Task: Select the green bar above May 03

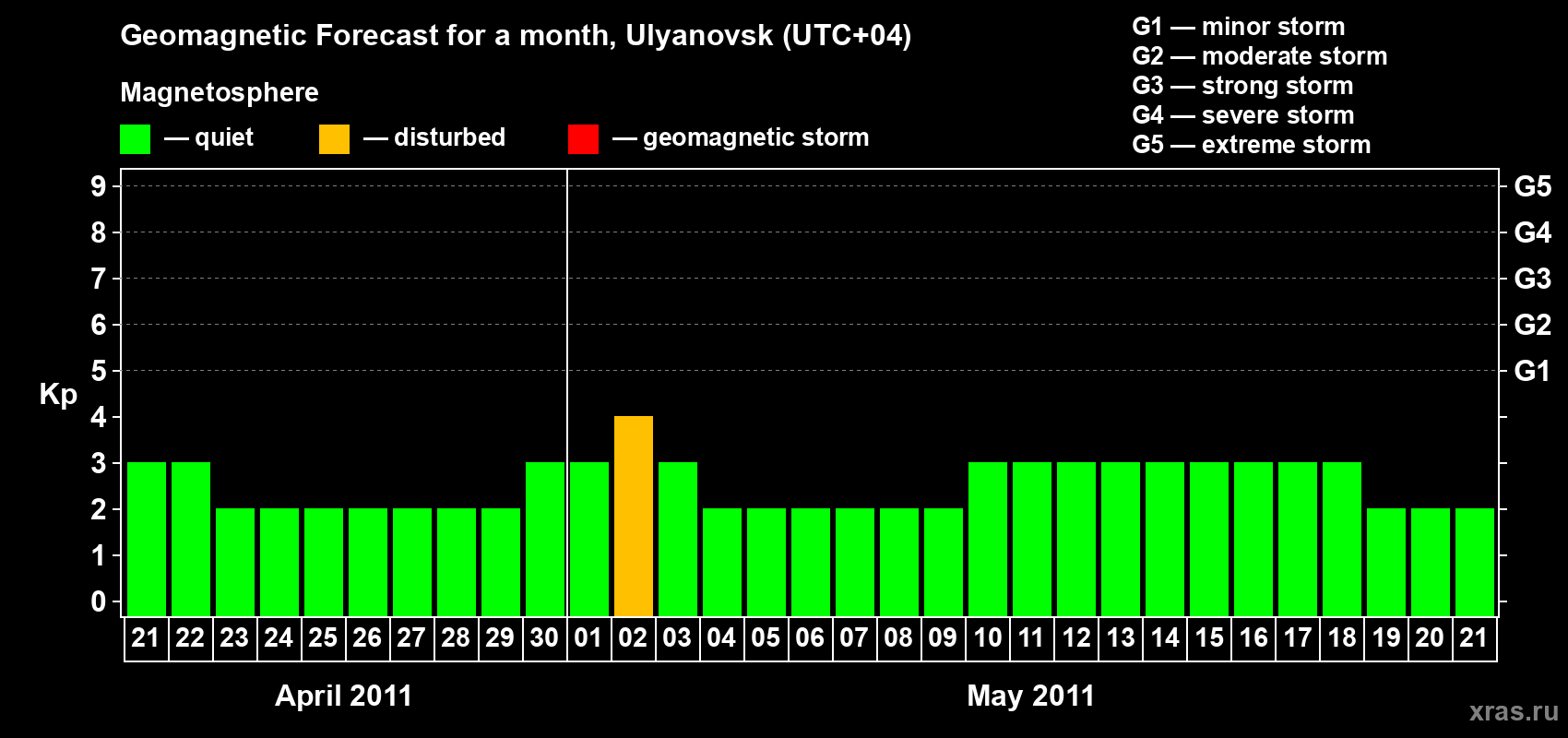Action: [678, 540]
